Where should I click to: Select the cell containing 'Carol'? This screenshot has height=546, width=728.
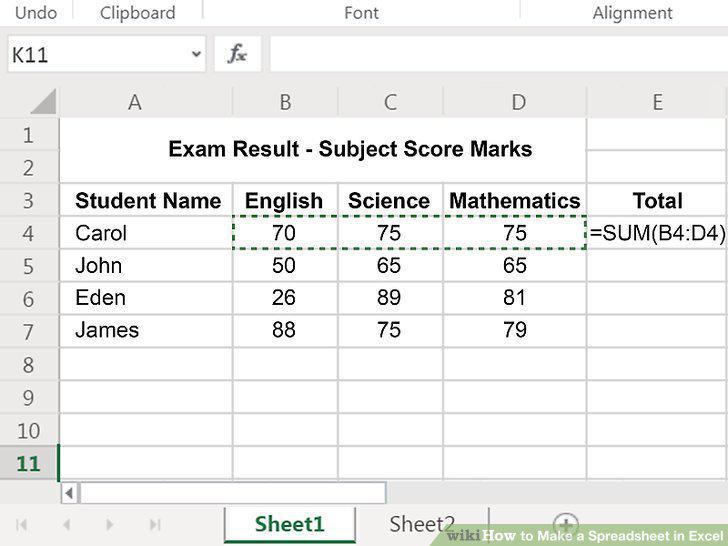tap(146, 233)
